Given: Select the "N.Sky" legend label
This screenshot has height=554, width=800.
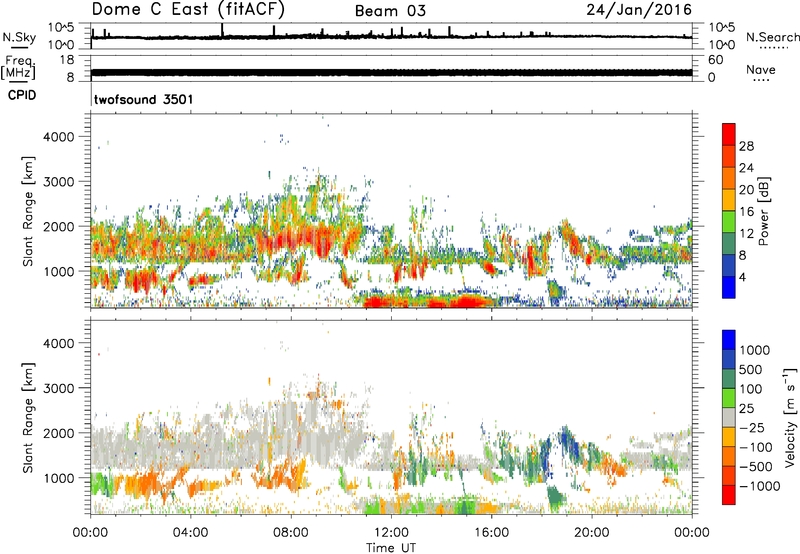Looking at the screenshot, I should pos(19,37).
